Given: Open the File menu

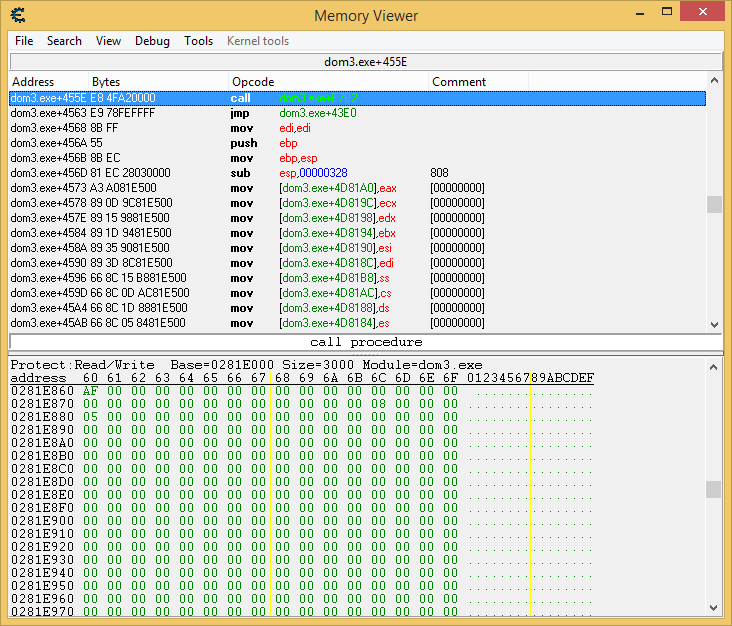Looking at the screenshot, I should click(24, 41).
